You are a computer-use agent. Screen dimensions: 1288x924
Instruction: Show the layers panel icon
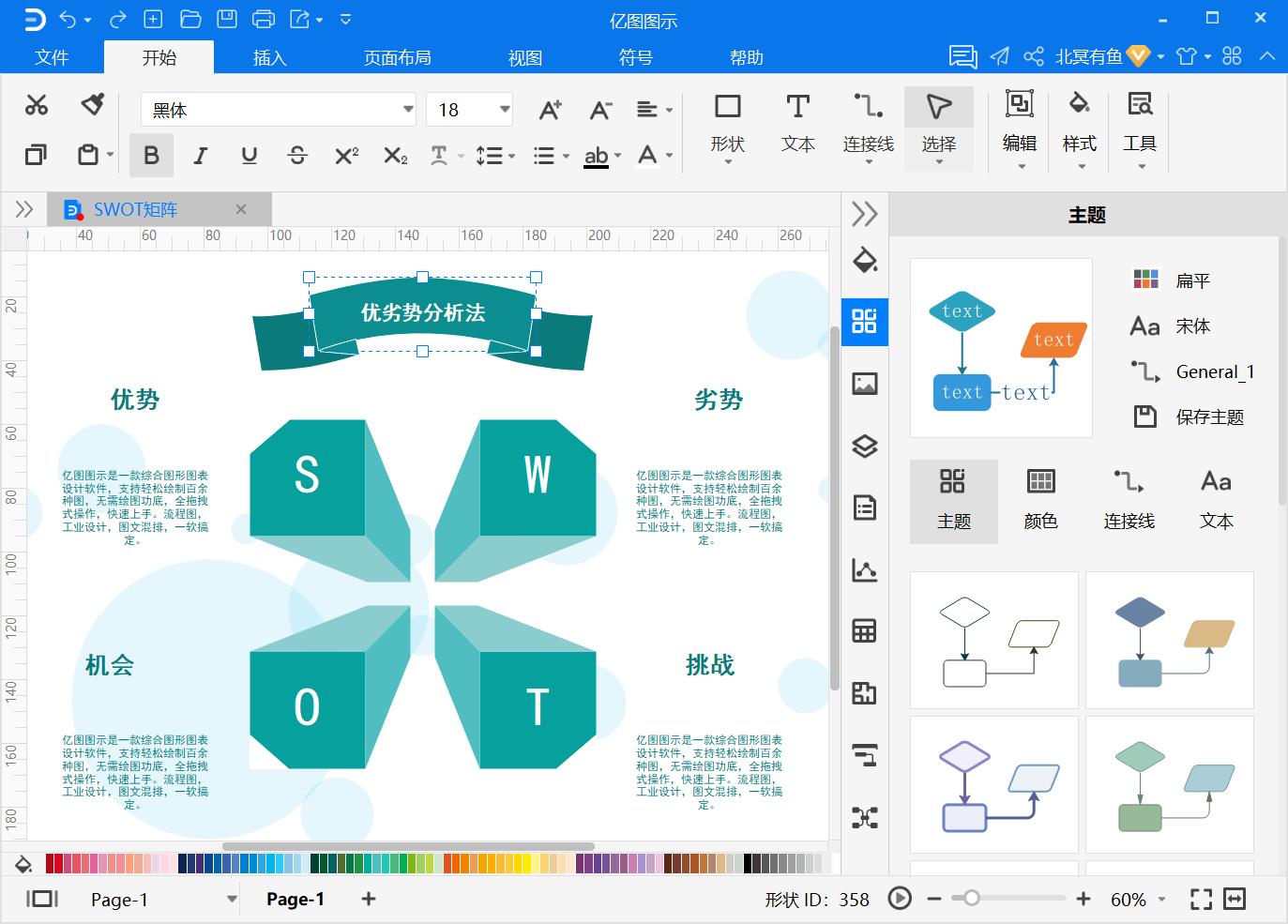(864, 446)
